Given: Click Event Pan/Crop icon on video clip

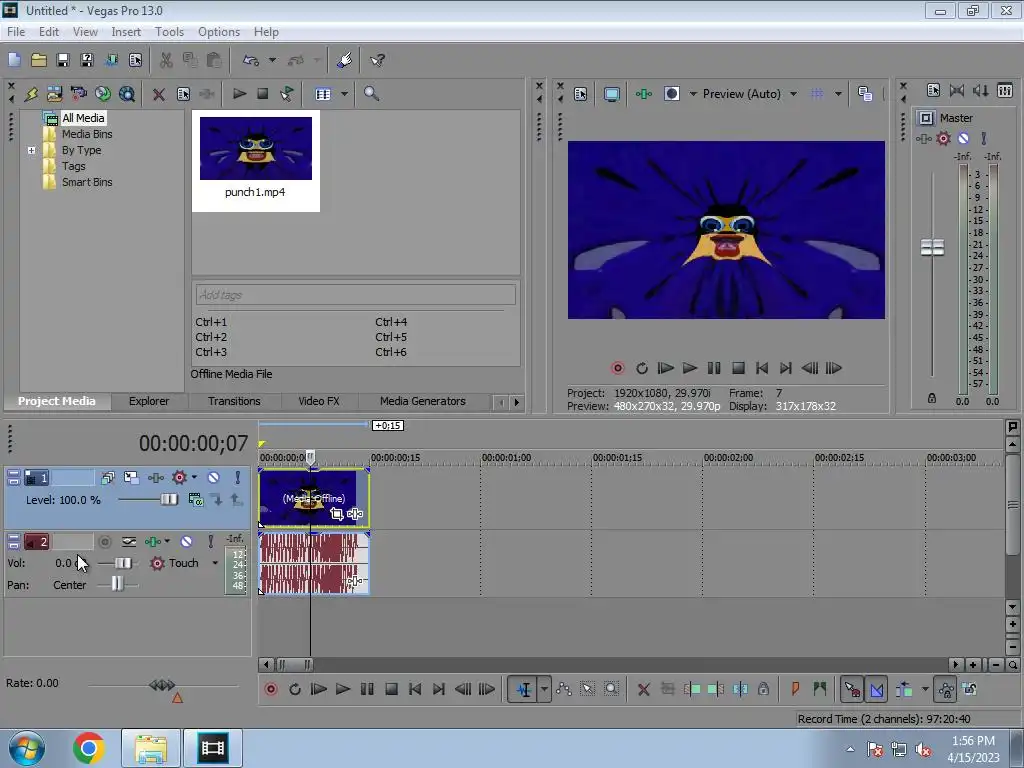Looking at the screenshot, I should (336, 514).
